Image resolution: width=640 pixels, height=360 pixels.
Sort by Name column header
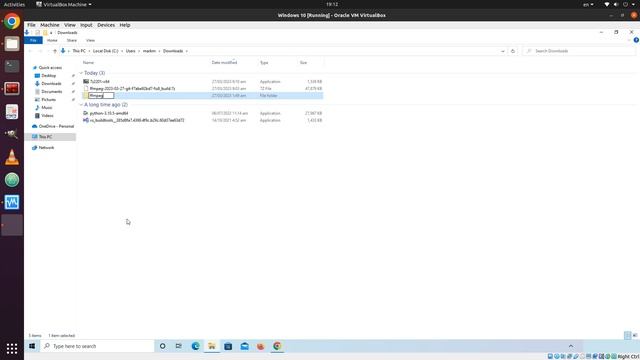coord(88,62)
